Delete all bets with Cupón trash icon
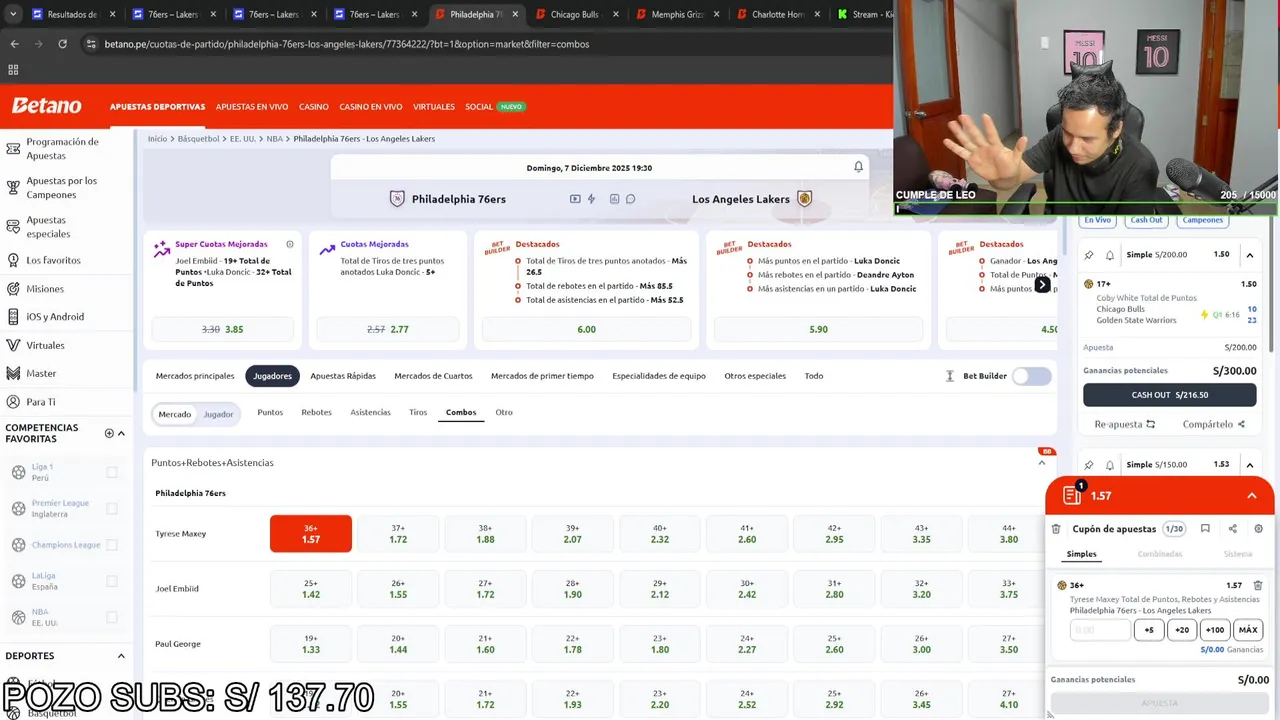The image size is (1280, 720). click(1056, 529)
